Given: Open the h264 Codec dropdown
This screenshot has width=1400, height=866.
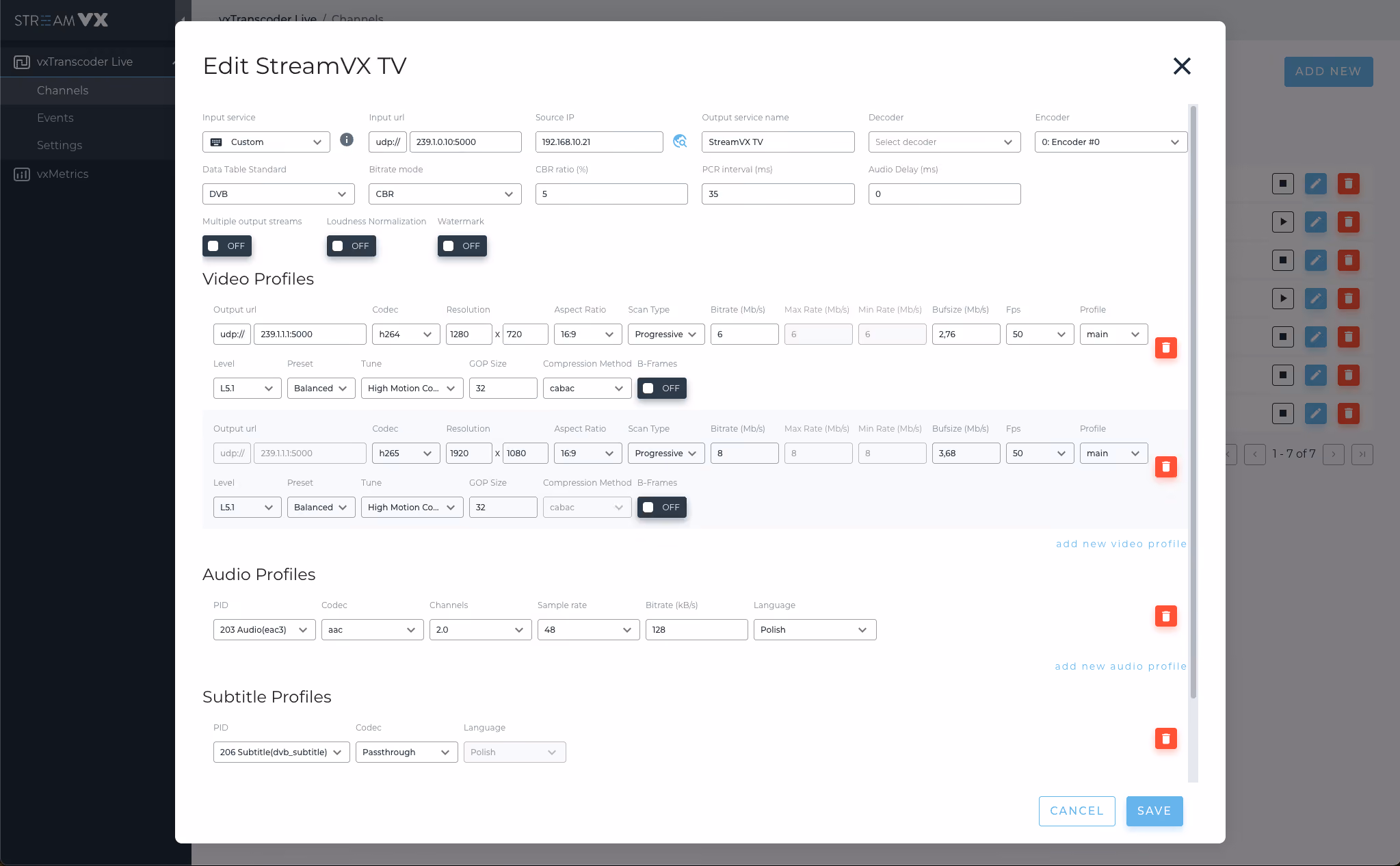Looking at the screenshot, I should point(406,334).
